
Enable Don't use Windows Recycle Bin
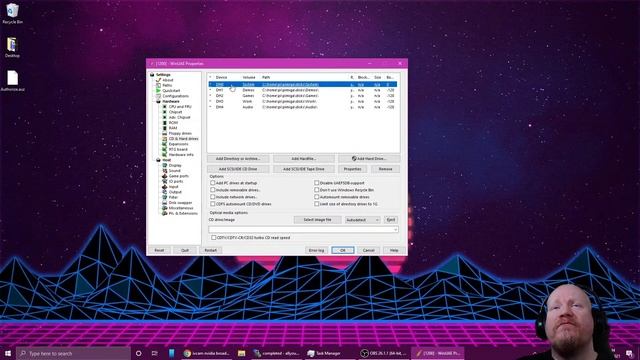click(x=317, y=190)
